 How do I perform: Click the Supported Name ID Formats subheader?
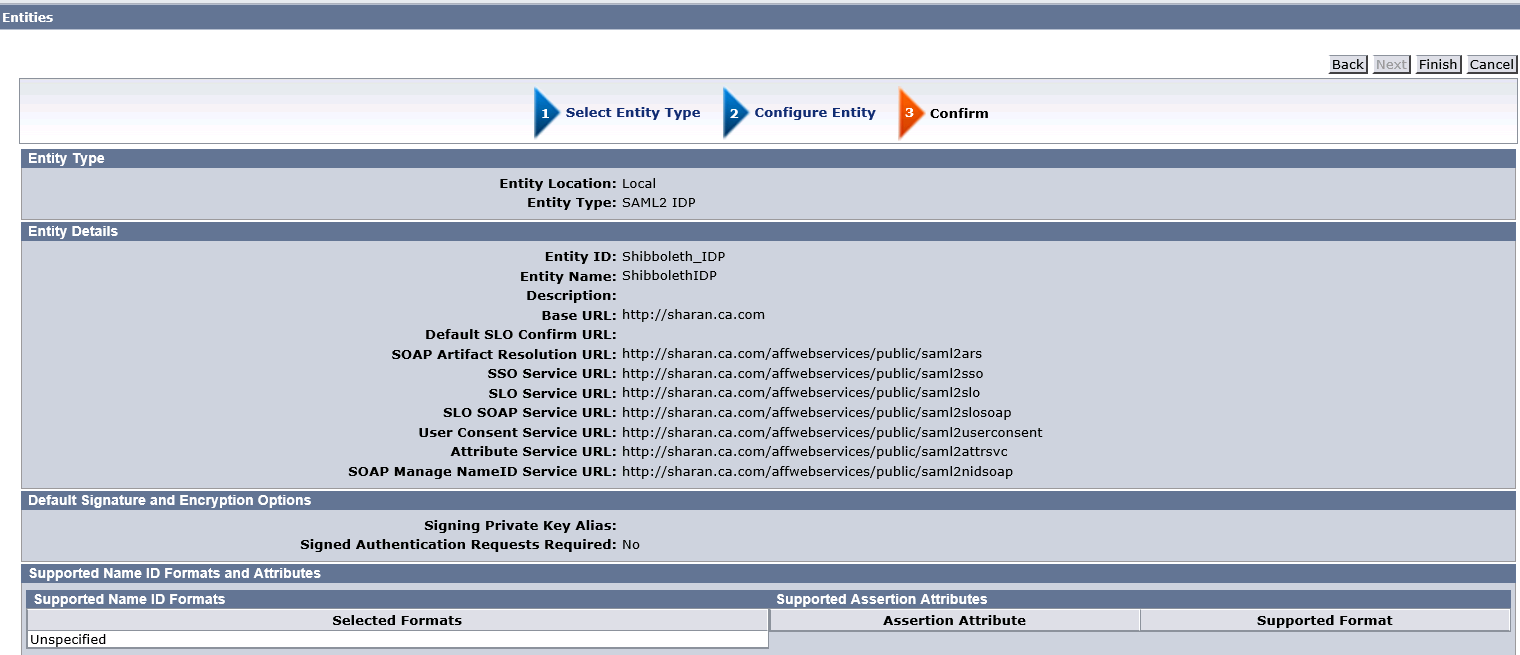click(129, 599)
